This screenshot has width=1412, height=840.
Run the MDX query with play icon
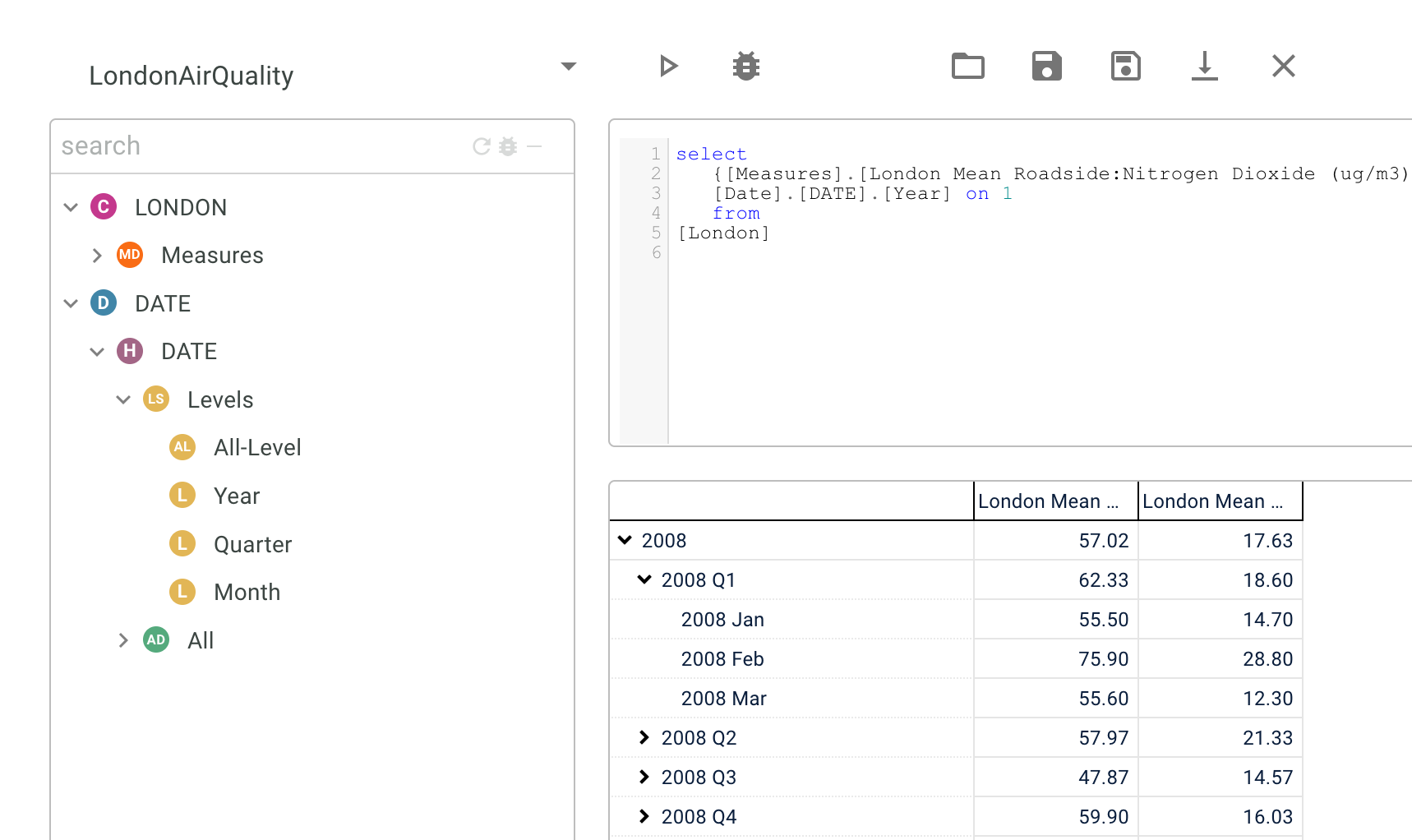(x=668, y=66)
